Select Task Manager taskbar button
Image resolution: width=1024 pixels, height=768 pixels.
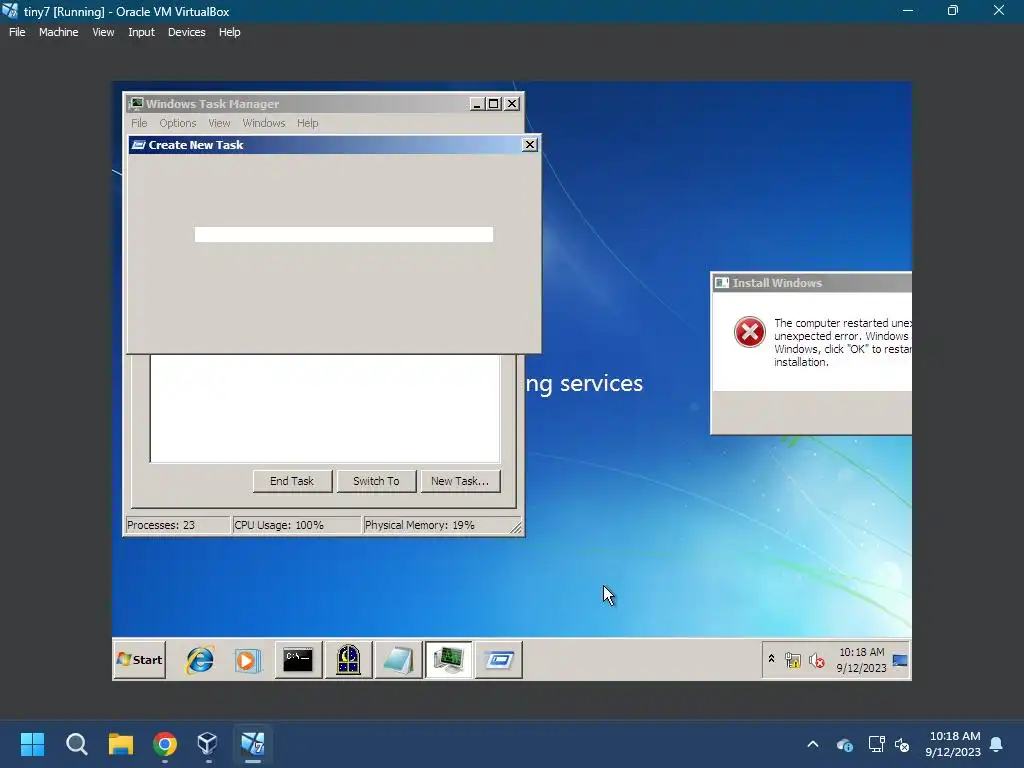449,660
